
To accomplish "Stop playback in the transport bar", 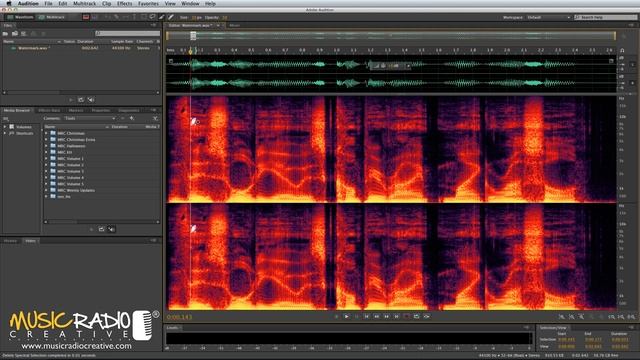I will click(x=336, y=316).
